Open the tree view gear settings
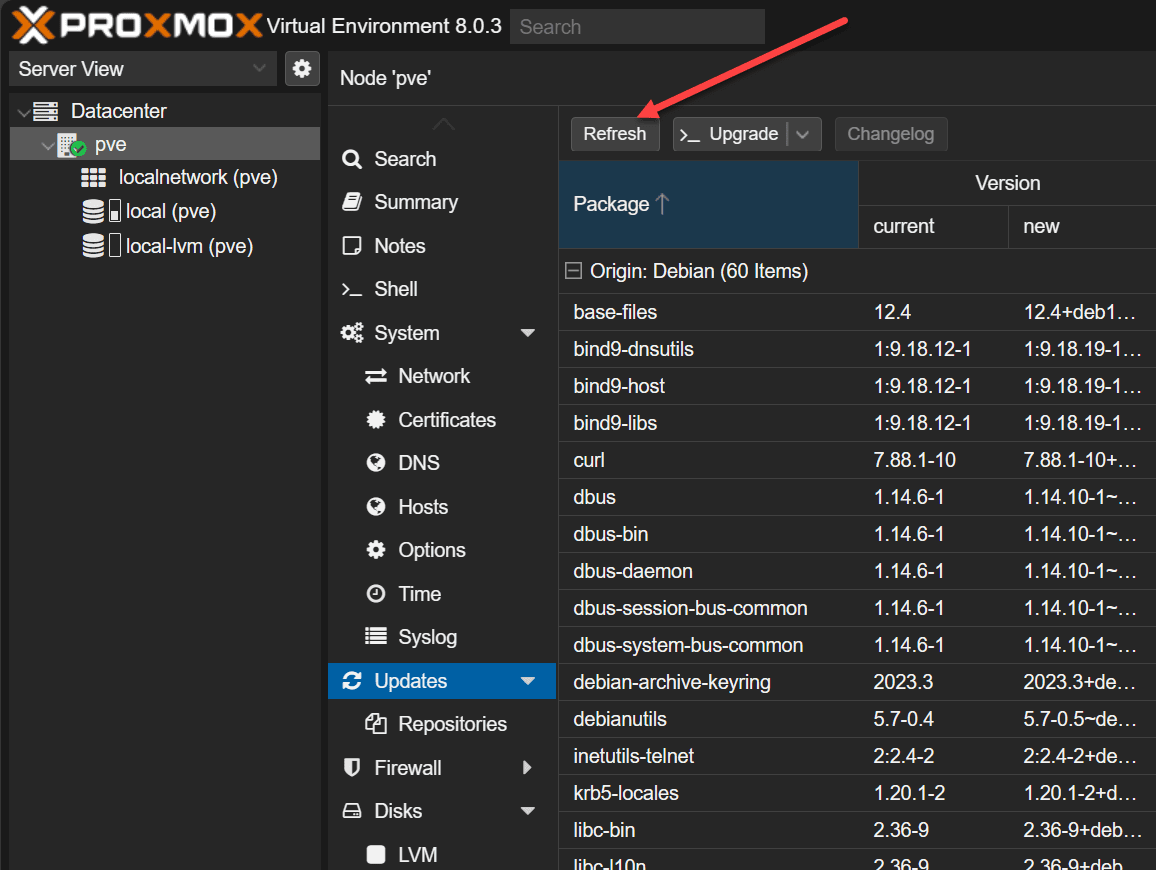 302,69
